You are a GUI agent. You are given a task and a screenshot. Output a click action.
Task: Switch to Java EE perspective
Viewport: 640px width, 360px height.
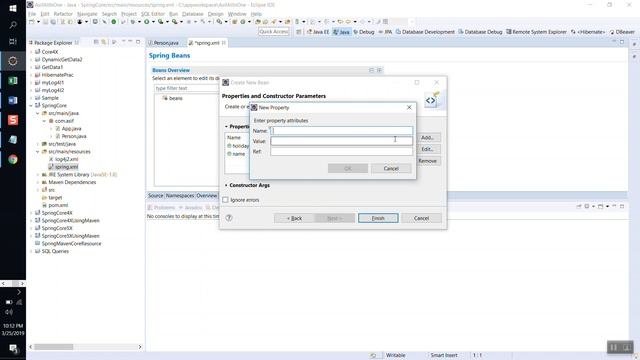318,32
